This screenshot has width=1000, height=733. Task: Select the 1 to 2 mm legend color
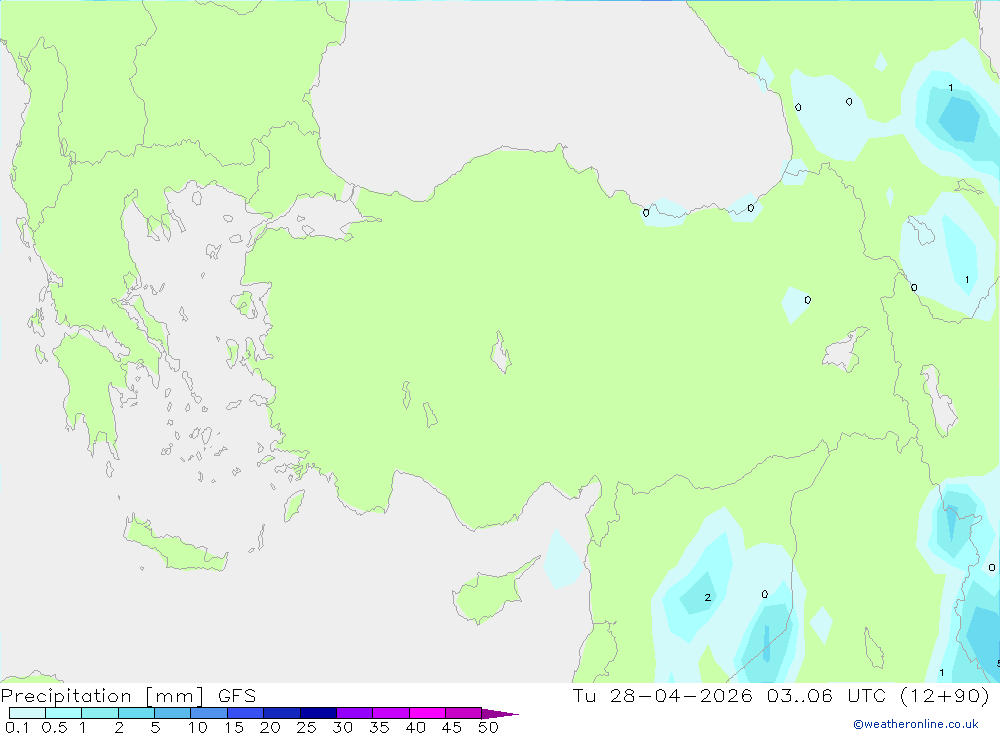click(100, 713)
